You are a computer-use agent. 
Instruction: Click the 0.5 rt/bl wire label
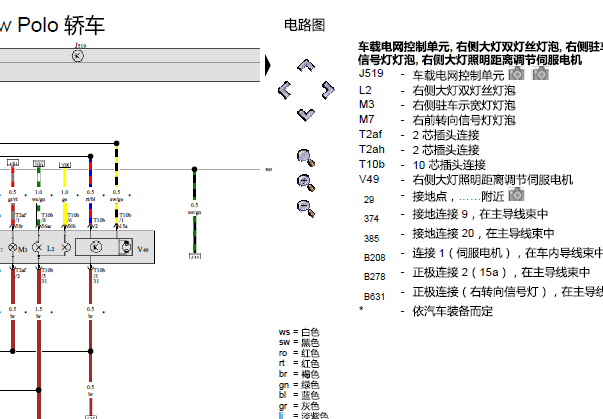coord(90,196)
